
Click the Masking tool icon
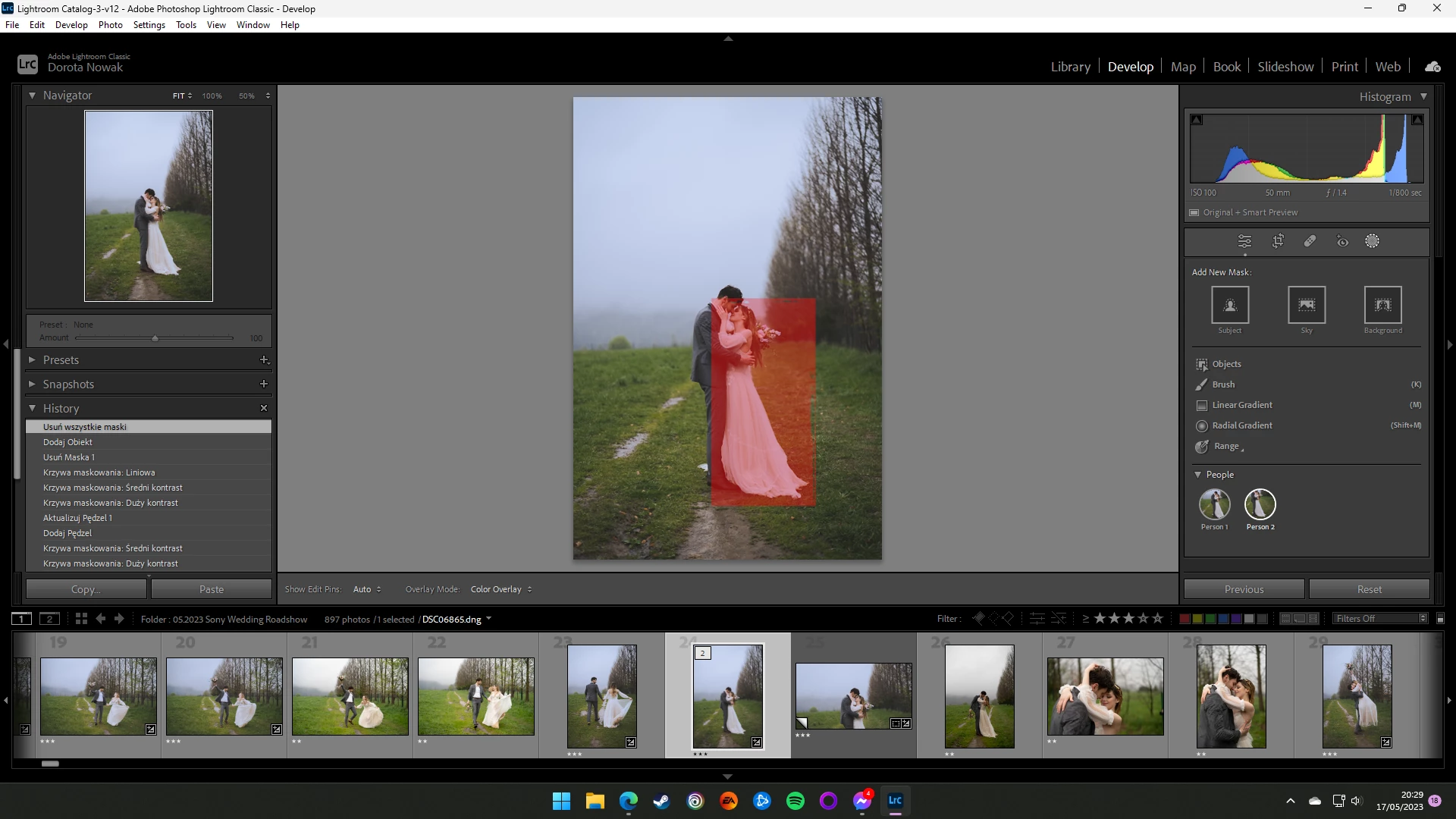(1372, 241)
